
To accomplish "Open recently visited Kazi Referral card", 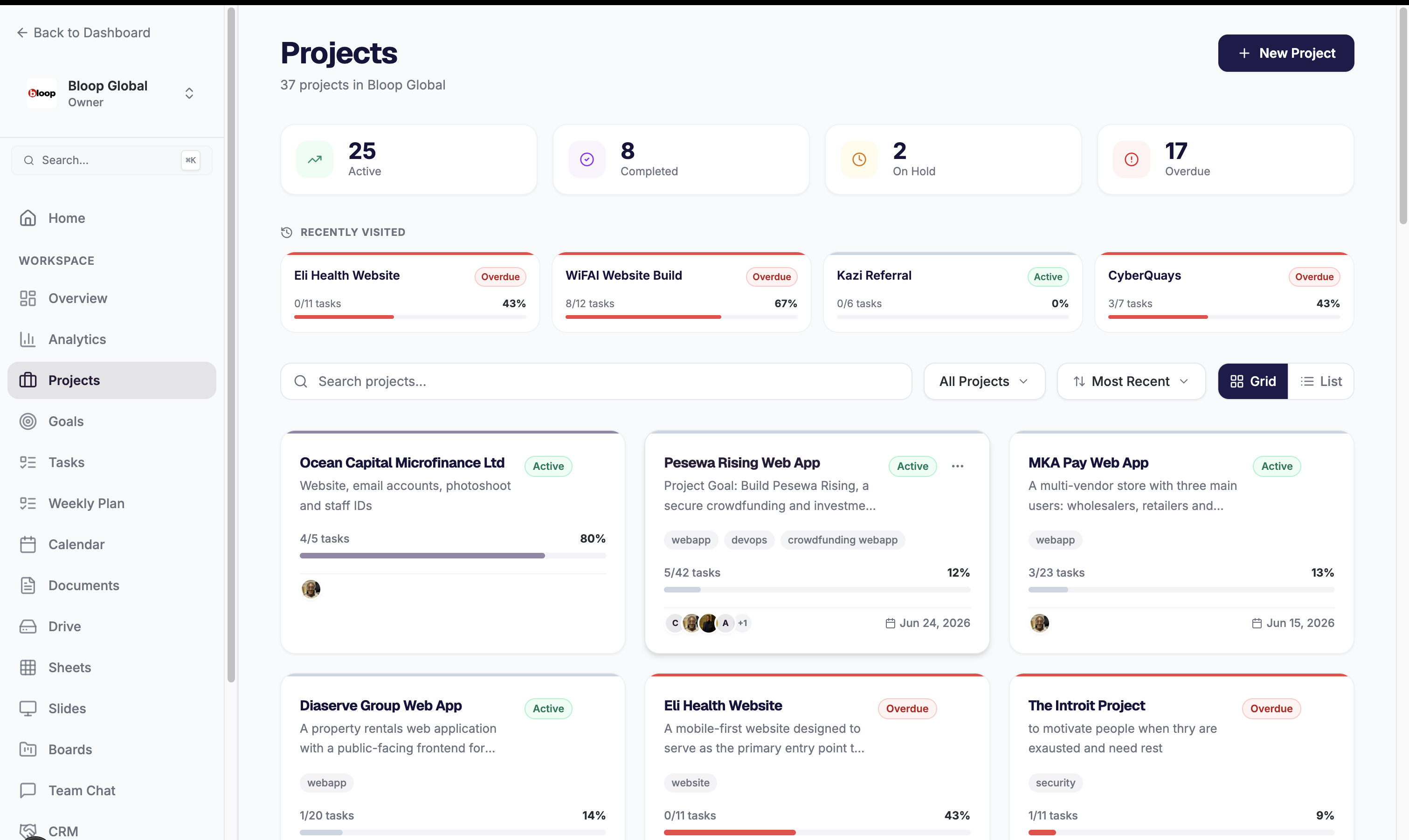I will 953,292.
